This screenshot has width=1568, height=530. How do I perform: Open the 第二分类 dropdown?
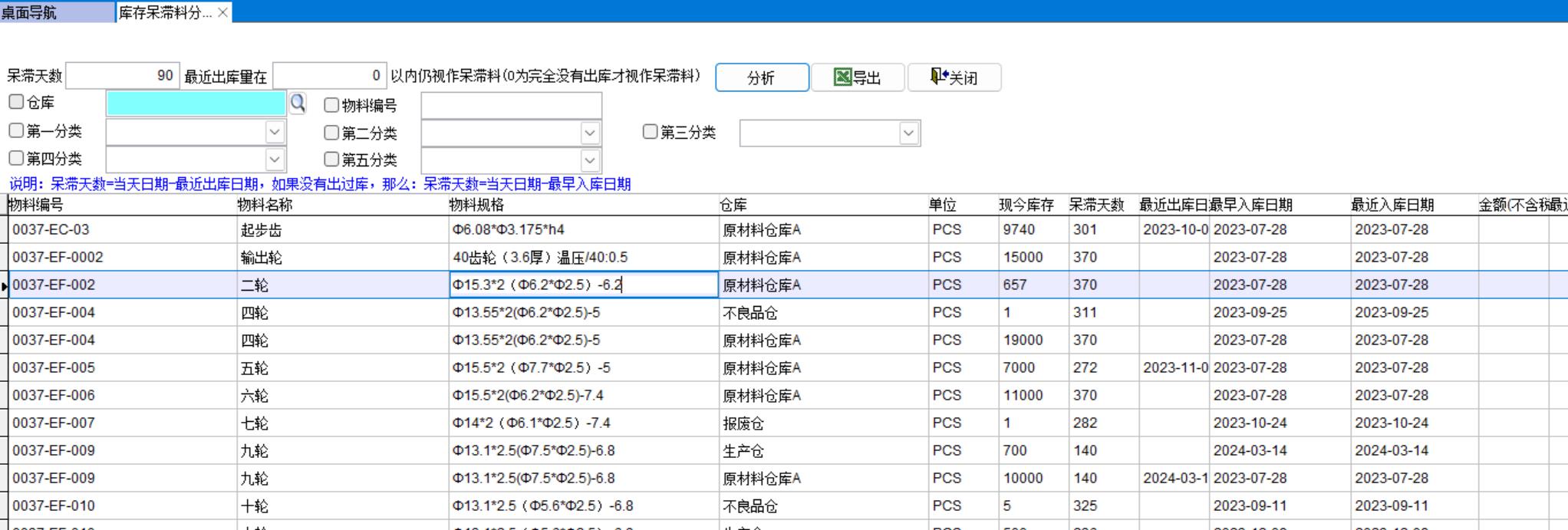(x=589, y=133)
